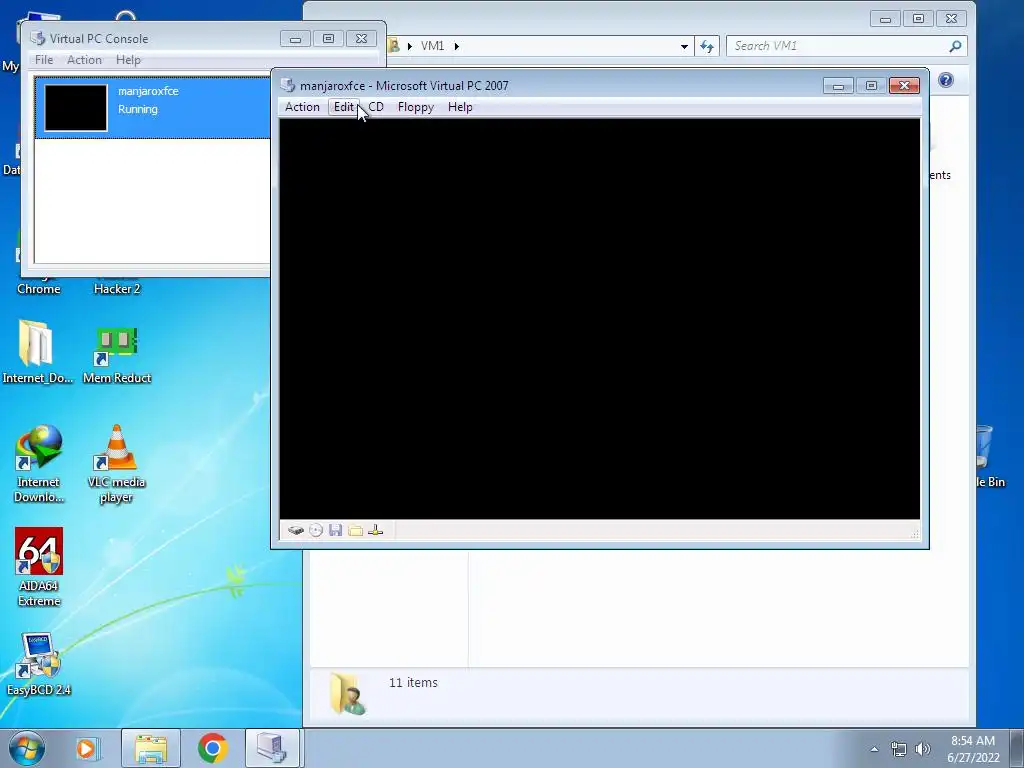This screenshot has width=1024, height=768.
Task: Click the 11 items status text
Action: tap(413, 682)
